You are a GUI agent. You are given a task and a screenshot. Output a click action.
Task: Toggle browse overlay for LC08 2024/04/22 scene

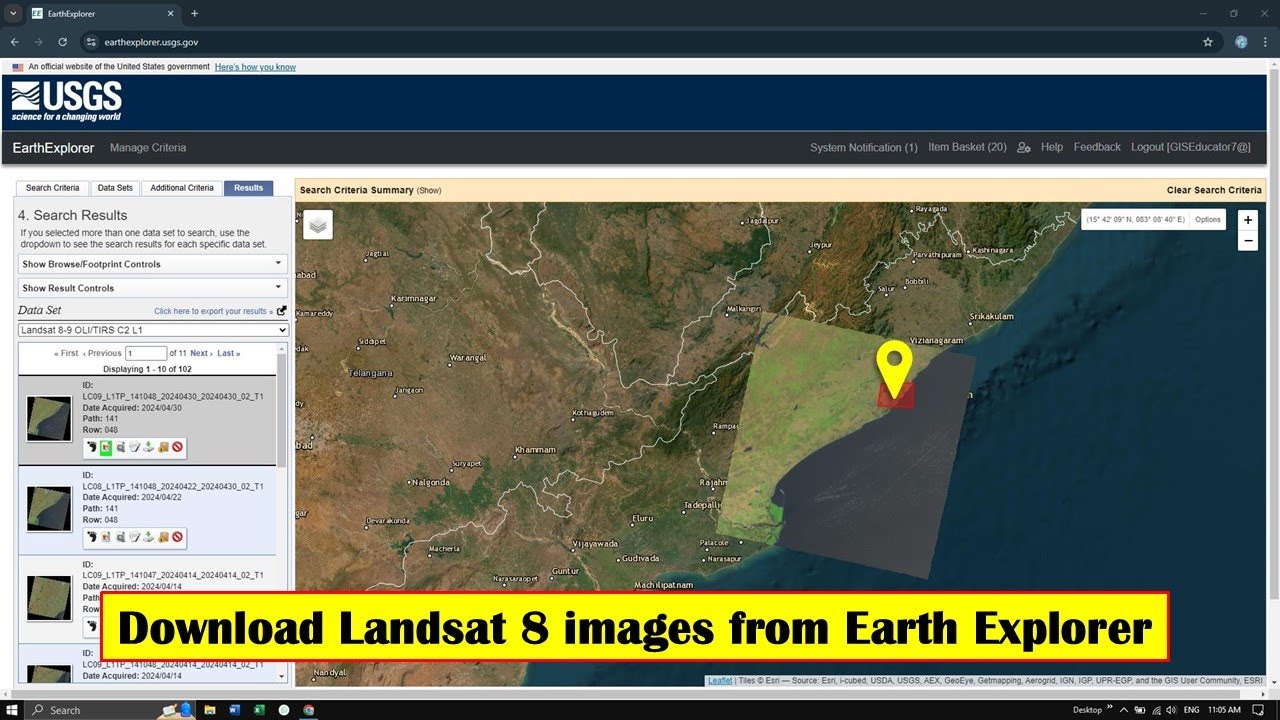click(106, 537)
